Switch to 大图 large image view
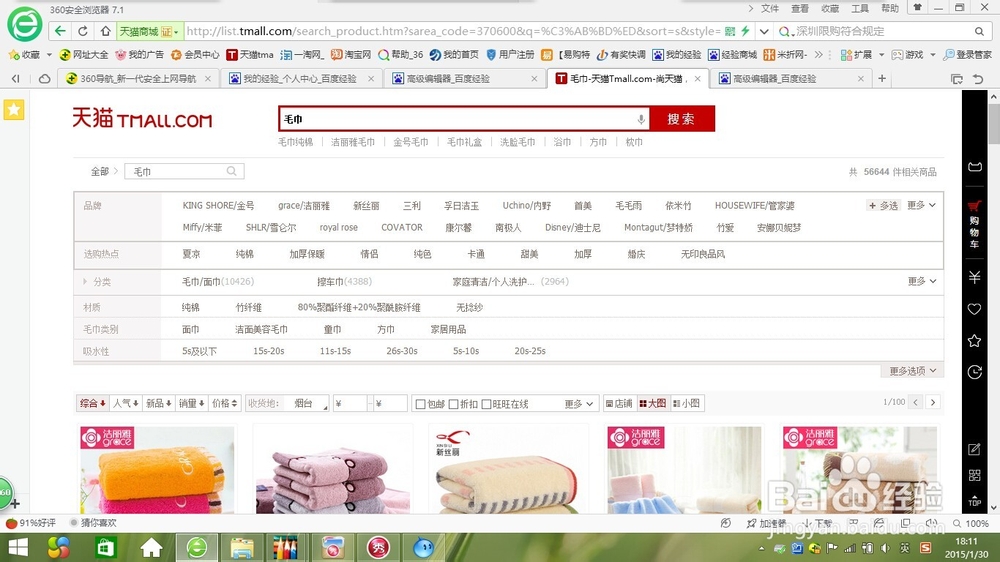Viewport: 1000px width, 562px height. coord(652,403)
